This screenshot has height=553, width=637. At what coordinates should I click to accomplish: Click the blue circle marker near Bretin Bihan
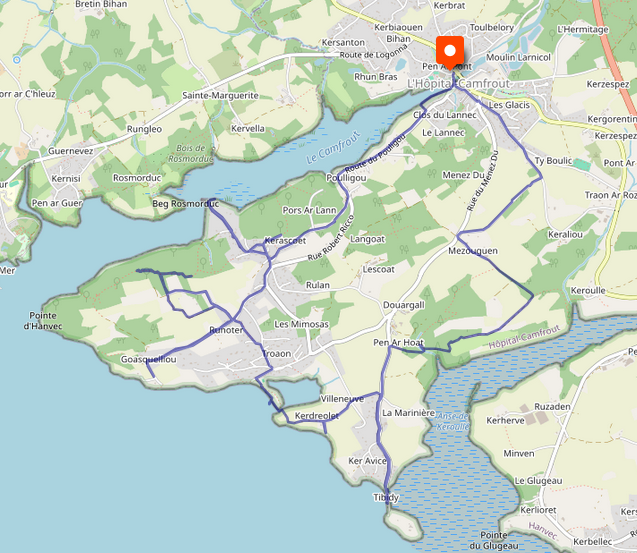[17, 60]
